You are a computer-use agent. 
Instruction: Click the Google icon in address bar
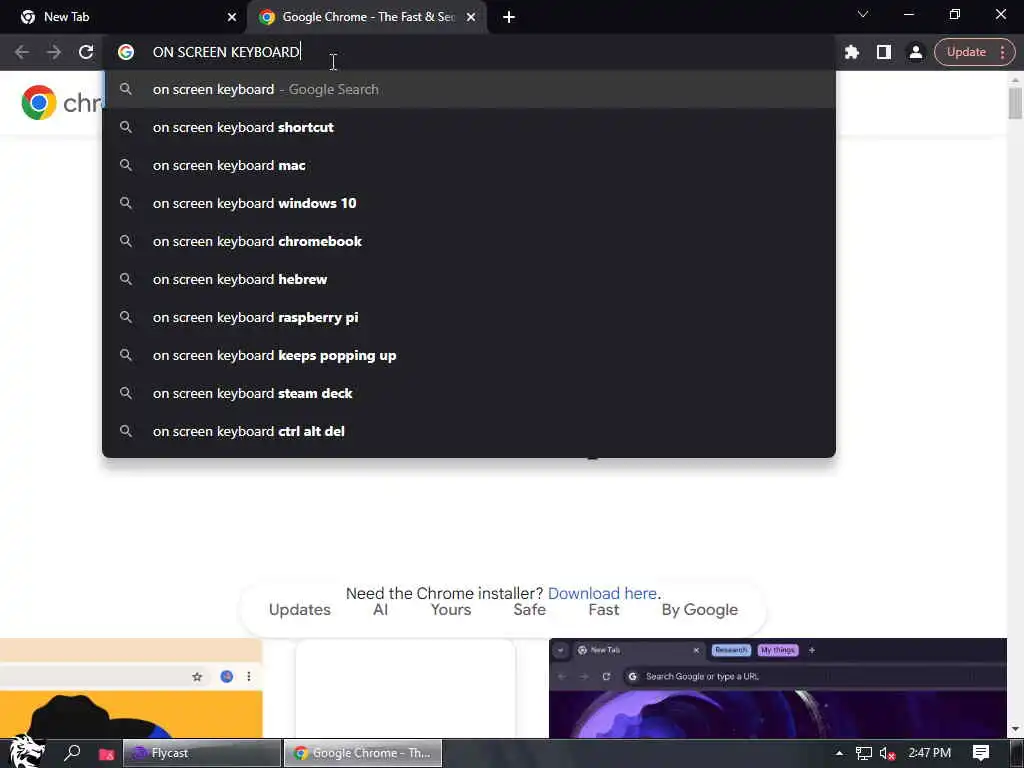pos(126,52)
